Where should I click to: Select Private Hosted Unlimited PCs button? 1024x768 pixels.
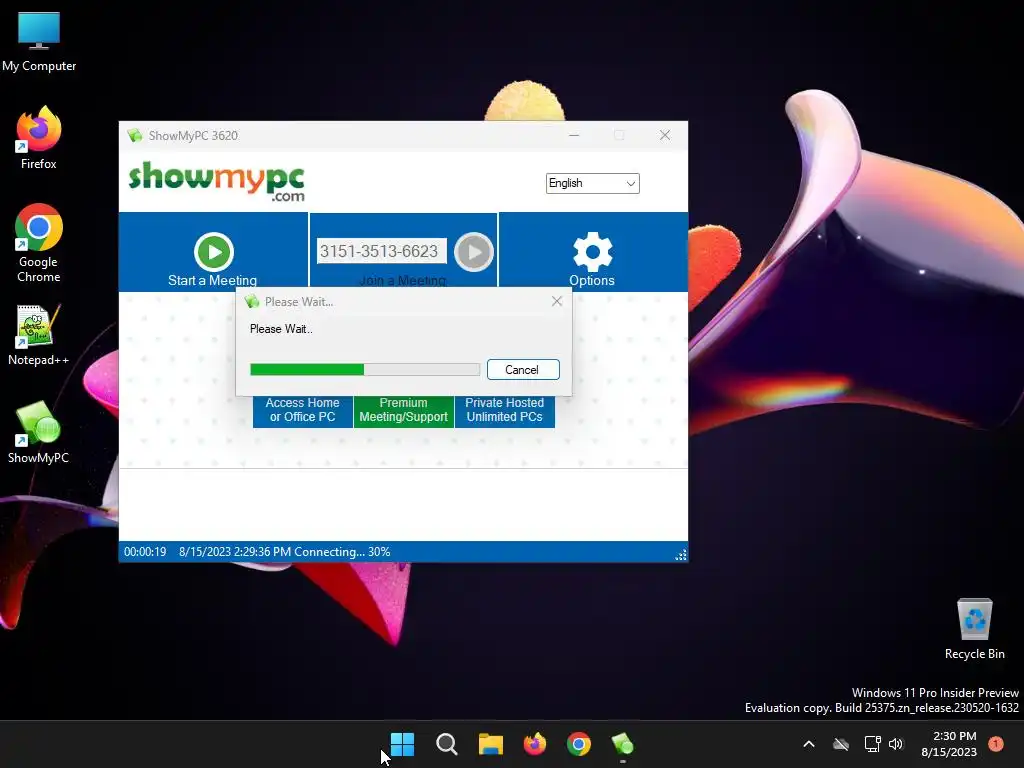pos(504,410)
